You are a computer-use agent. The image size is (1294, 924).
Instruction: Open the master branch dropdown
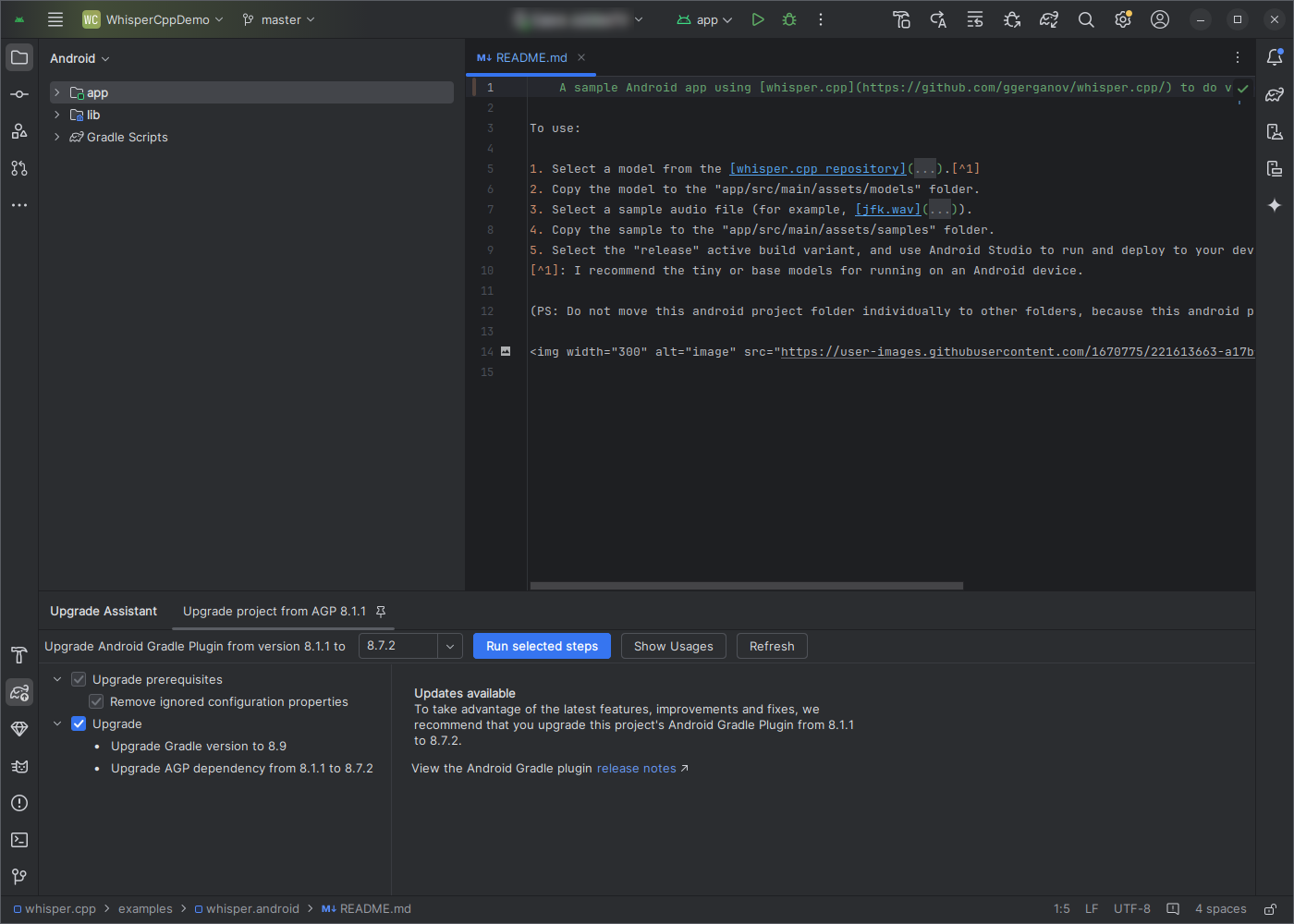coord(277,18)
